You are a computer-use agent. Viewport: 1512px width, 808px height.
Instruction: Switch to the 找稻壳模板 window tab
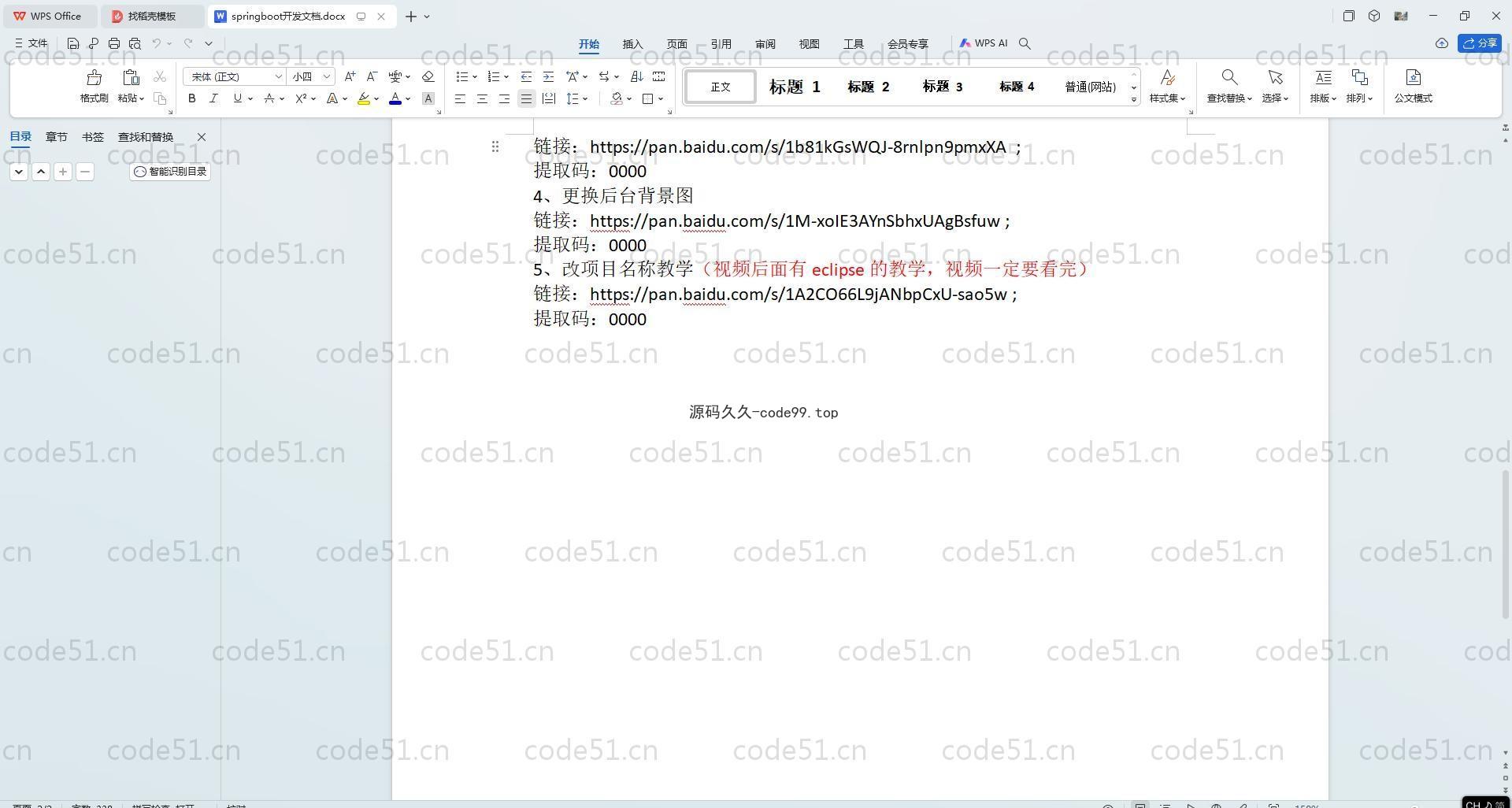tap(152, 16)
